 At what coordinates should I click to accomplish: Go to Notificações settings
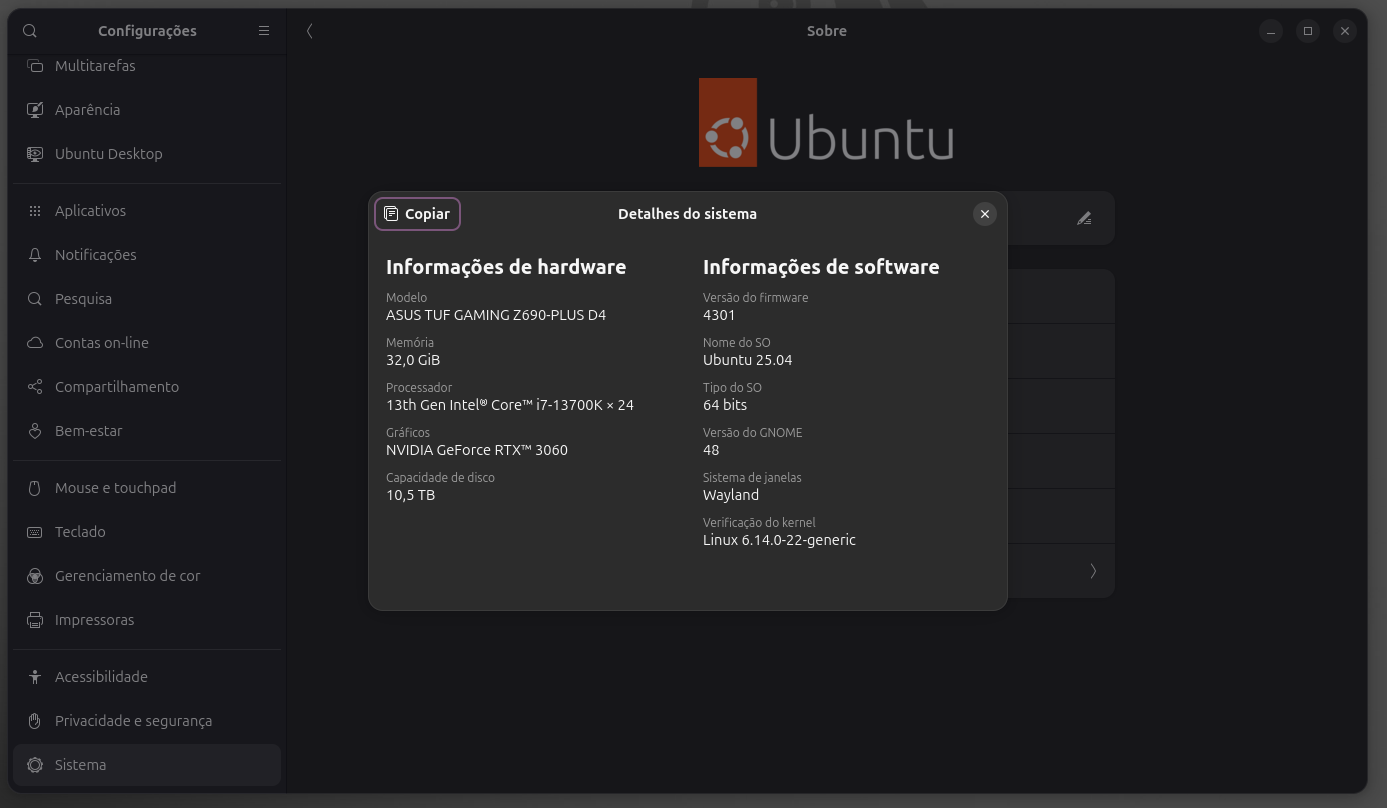147,255
